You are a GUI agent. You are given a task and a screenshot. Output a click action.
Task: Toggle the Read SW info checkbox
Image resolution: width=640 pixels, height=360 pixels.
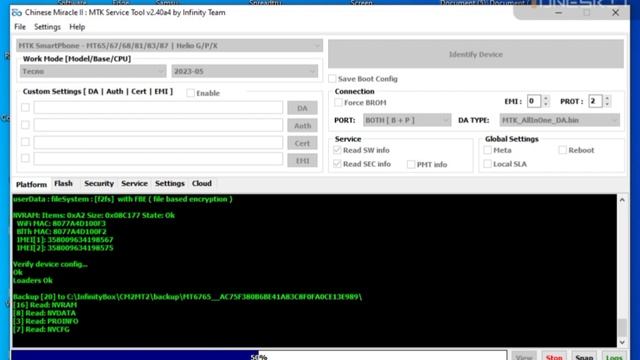click(x=337, y=150)
